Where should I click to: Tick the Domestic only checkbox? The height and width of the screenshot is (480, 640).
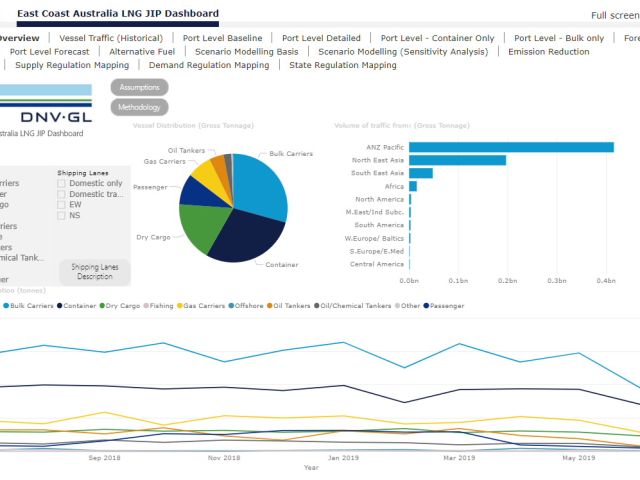(x=61, y=184)
